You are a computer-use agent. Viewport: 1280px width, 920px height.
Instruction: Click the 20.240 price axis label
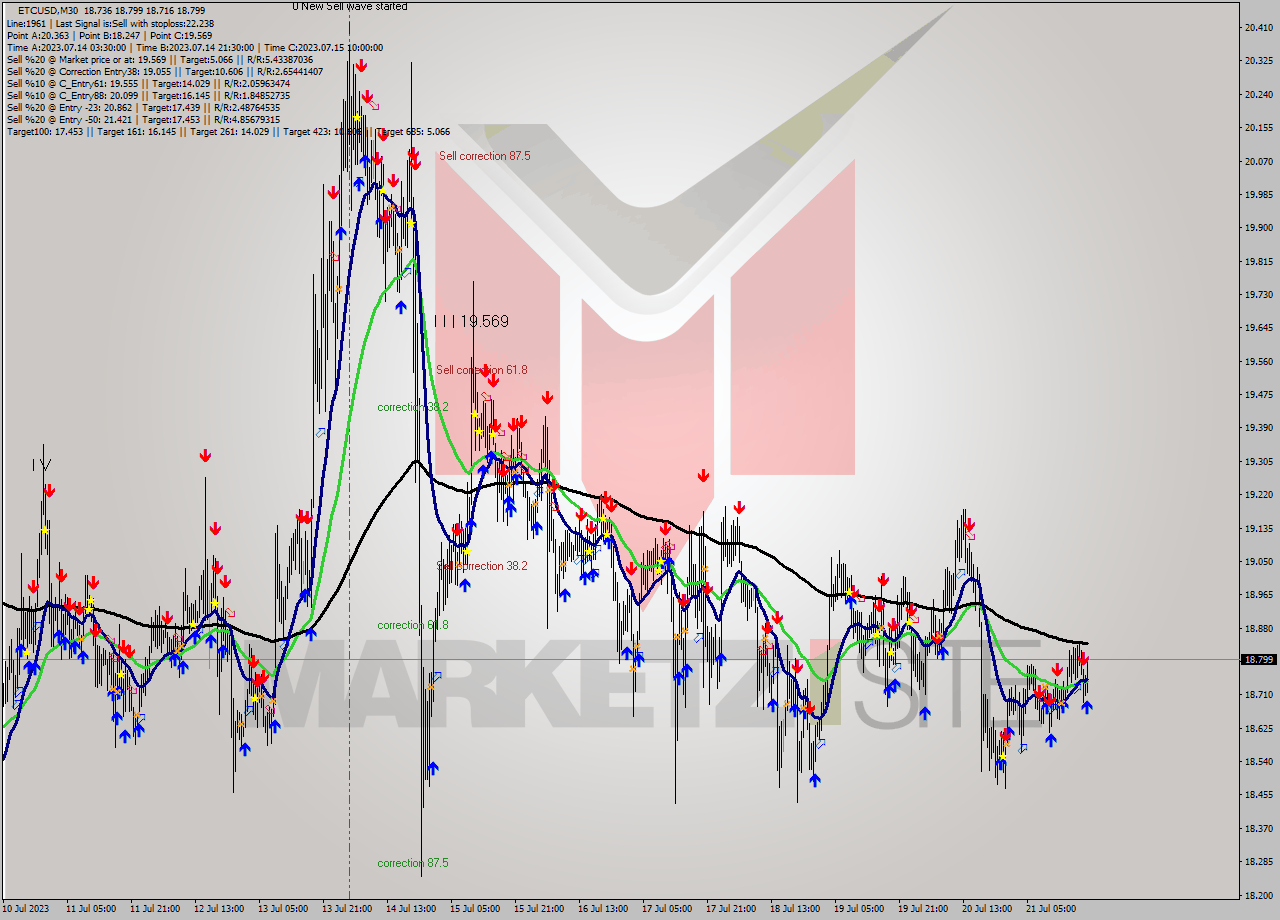click(x=1258, y=94)
